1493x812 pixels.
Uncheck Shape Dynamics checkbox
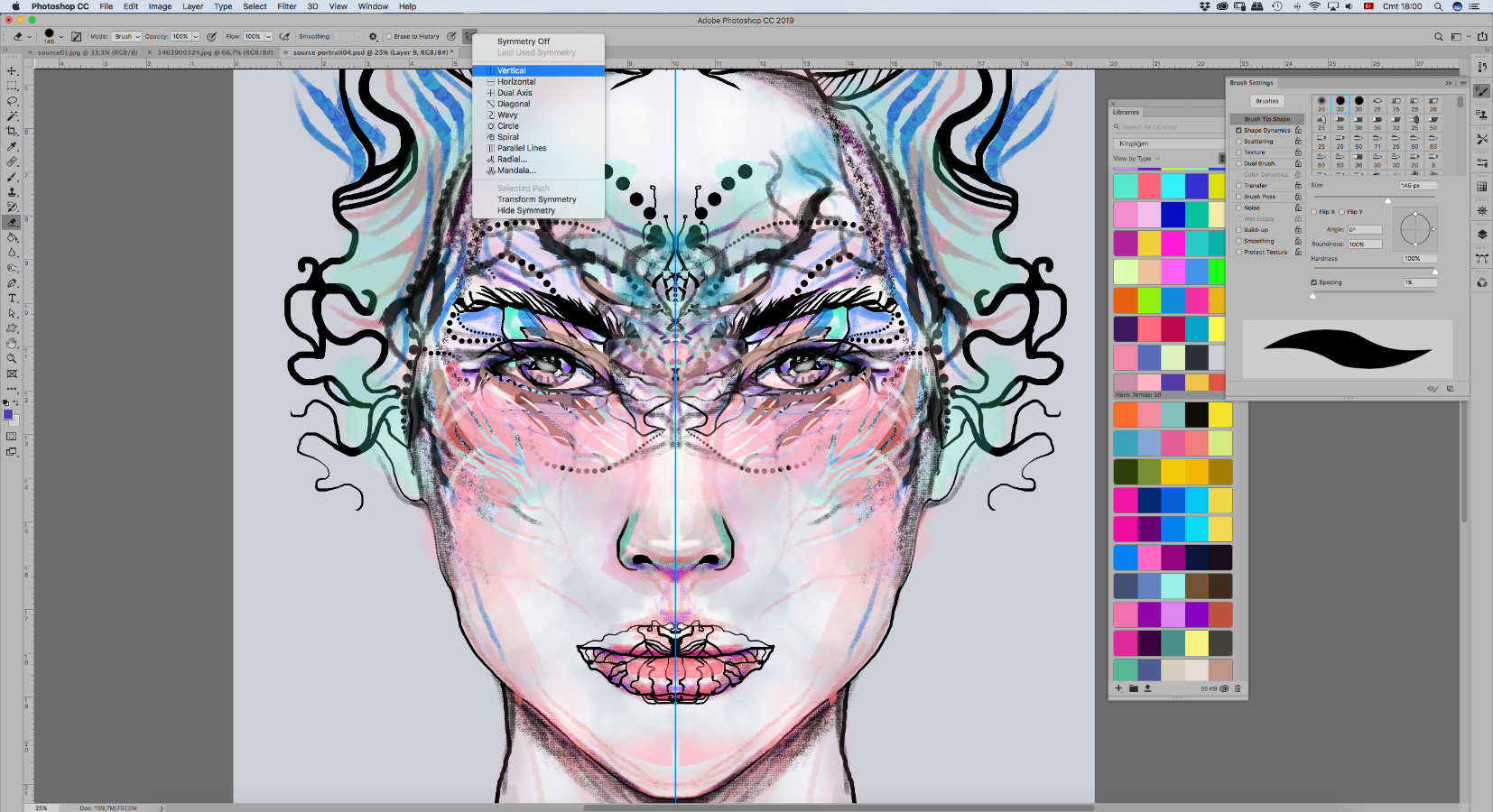click(1238, 130)
